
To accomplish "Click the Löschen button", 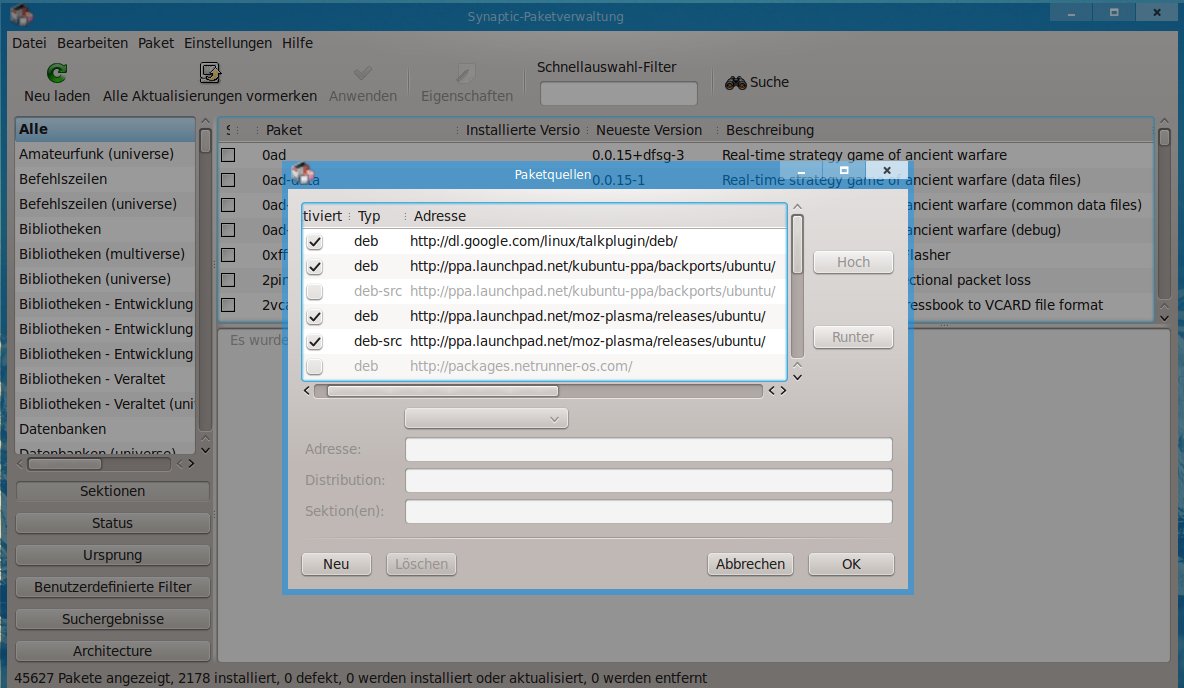I will 421,564.
